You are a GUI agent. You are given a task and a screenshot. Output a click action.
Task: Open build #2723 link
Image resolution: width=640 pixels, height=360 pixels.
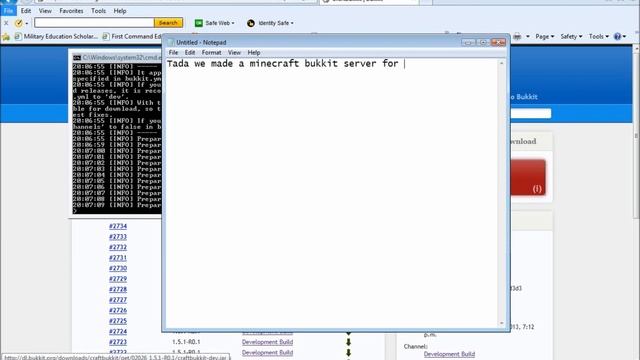[118, 342]
